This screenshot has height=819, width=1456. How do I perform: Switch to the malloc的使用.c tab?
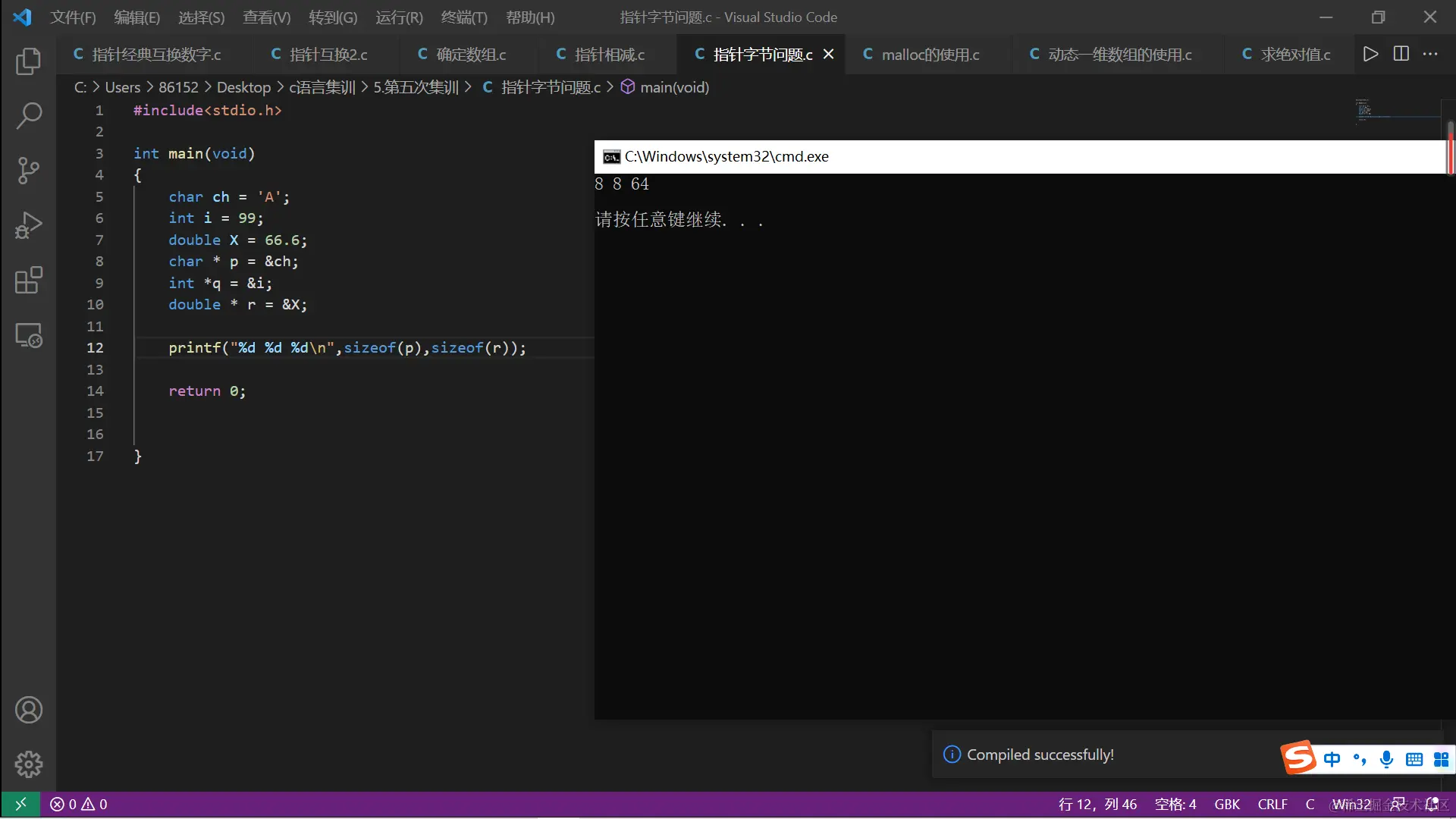[x=930, y=55]
